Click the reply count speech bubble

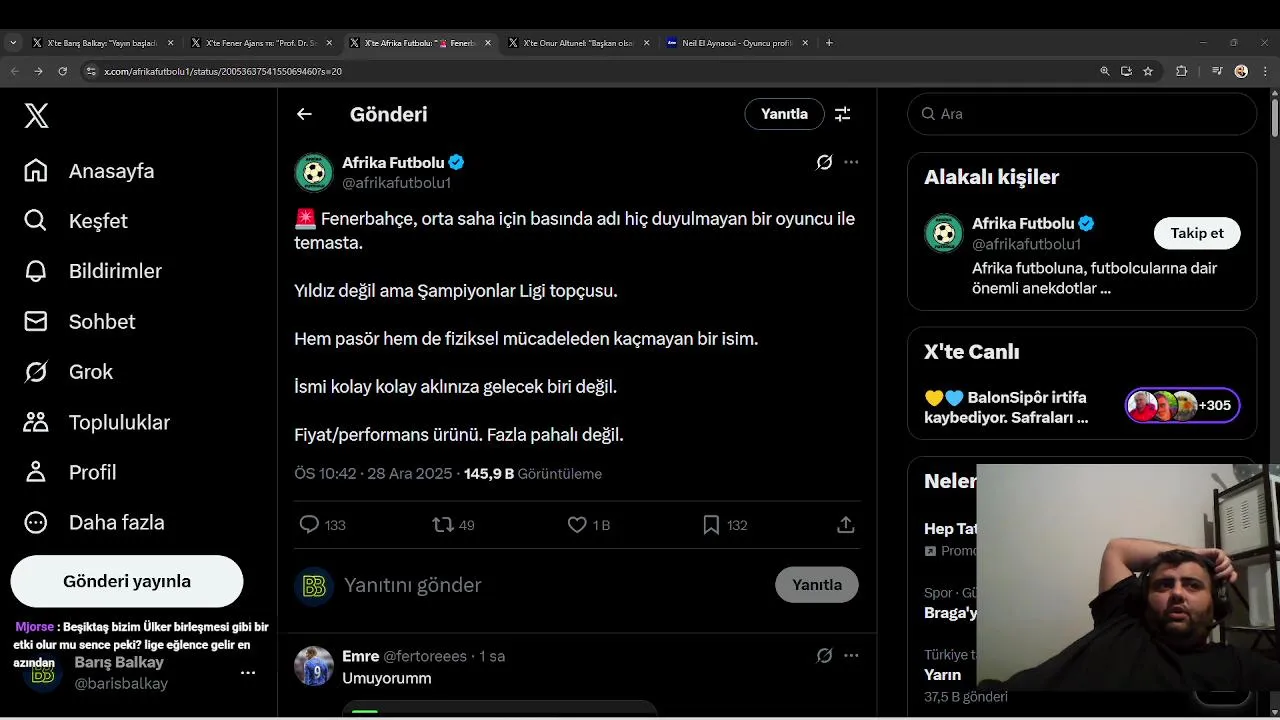310,525
